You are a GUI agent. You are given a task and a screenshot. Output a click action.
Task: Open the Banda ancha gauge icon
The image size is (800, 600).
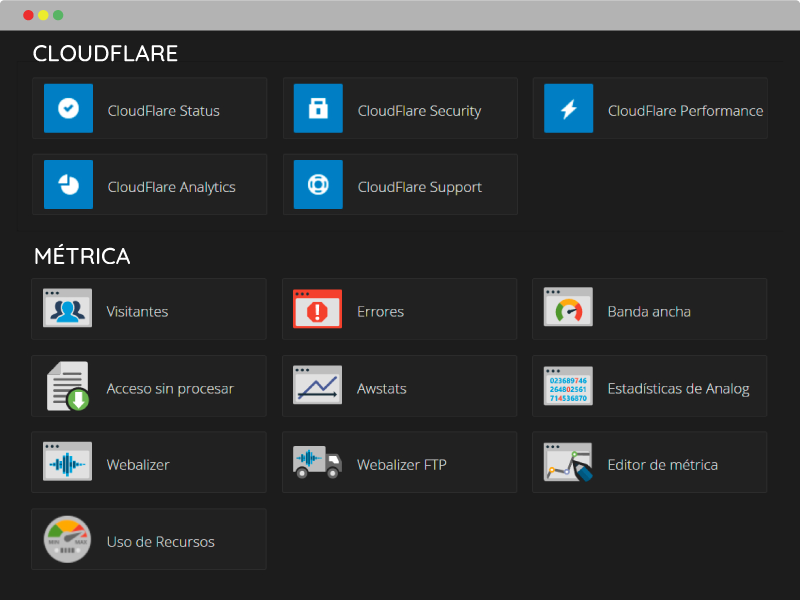pos(568,307)
